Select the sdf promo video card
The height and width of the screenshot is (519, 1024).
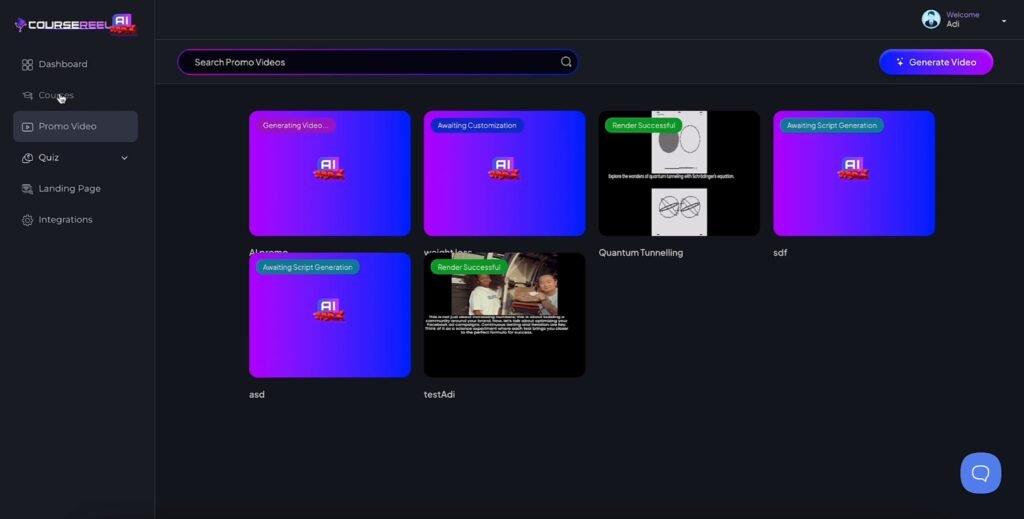(853, 173)
